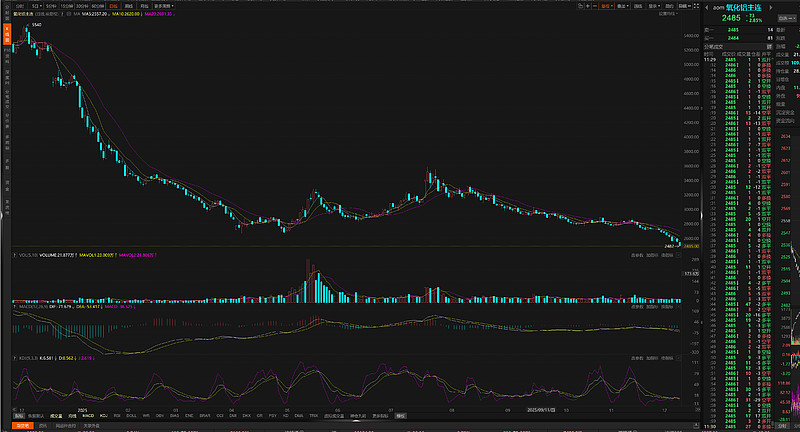Select the DMI indicator tab

click(233, 416)
